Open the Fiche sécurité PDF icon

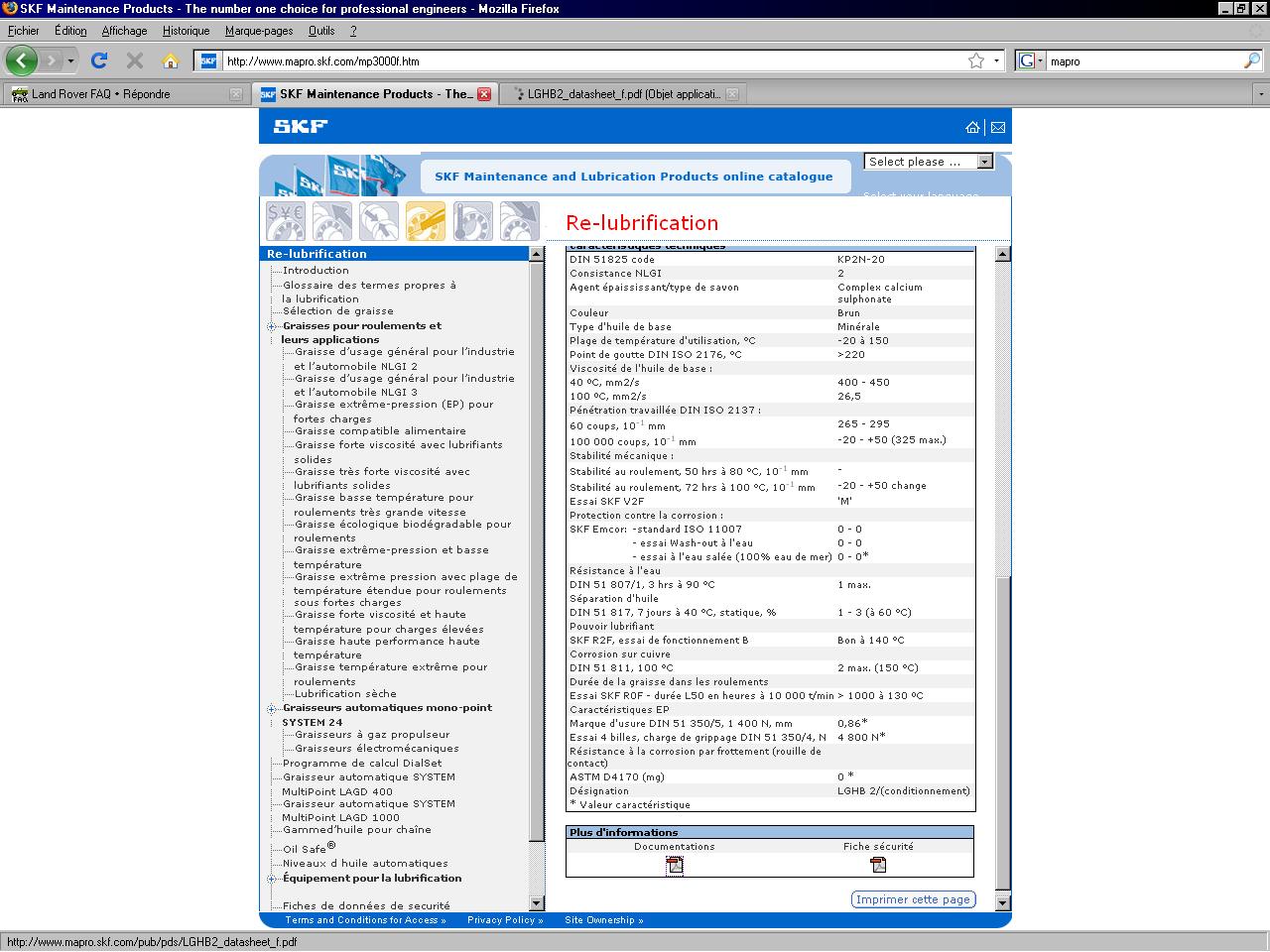click(x=878, y=865)
